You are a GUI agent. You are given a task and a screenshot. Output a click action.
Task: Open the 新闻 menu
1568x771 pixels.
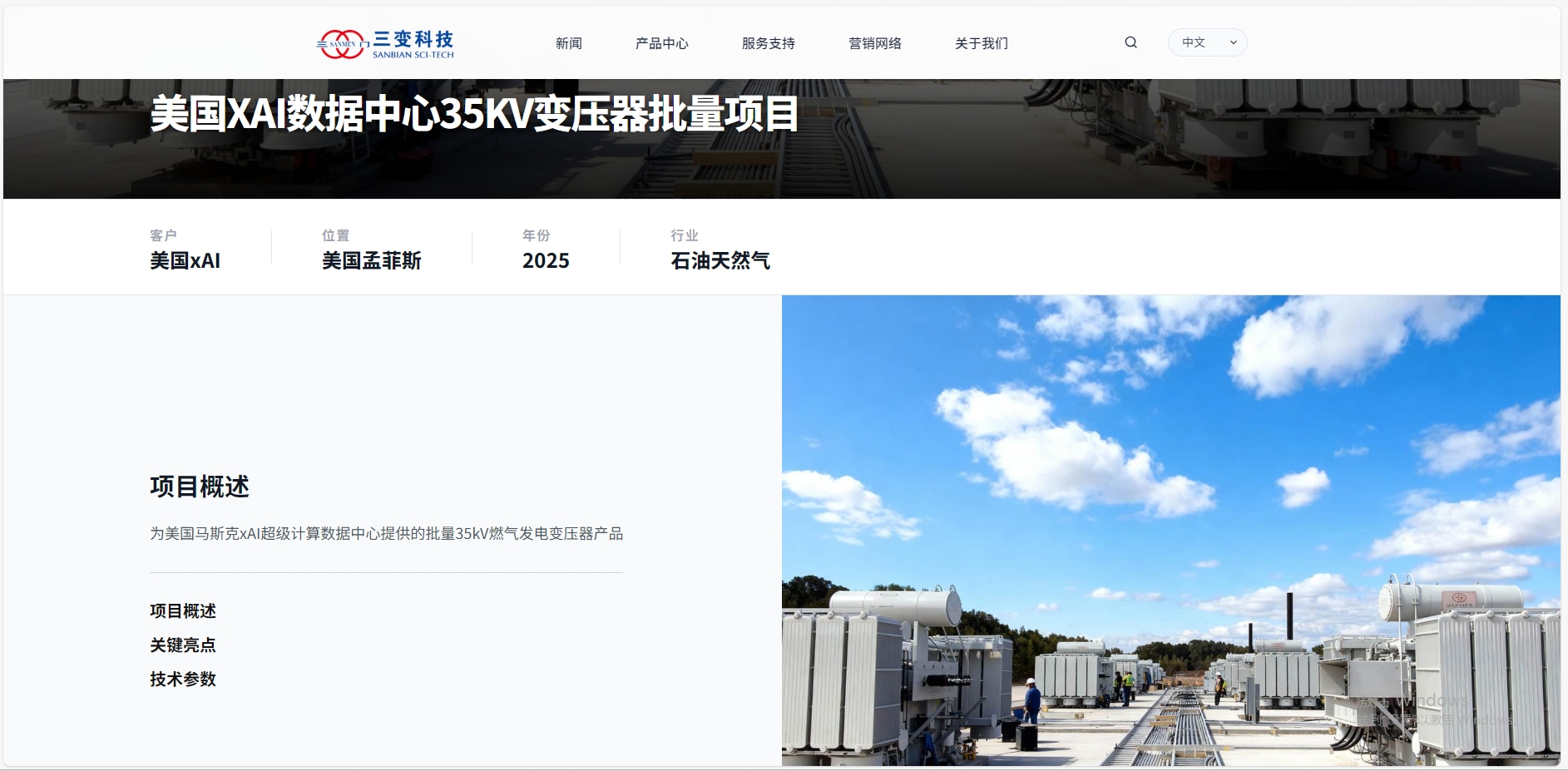click(569, 43)
